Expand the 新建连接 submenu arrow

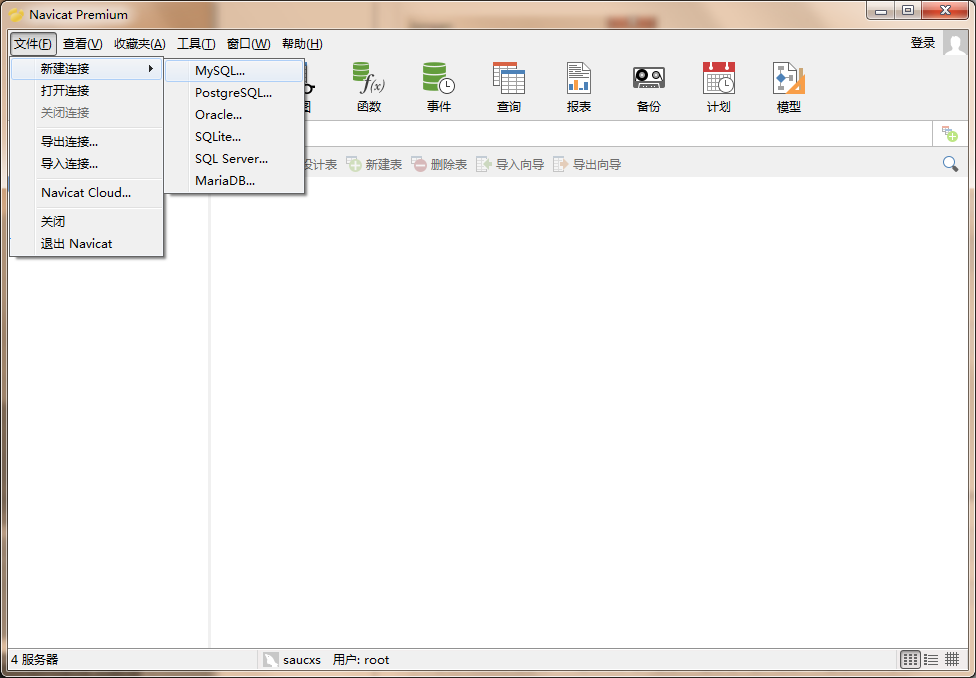click(x=151, y=68)
